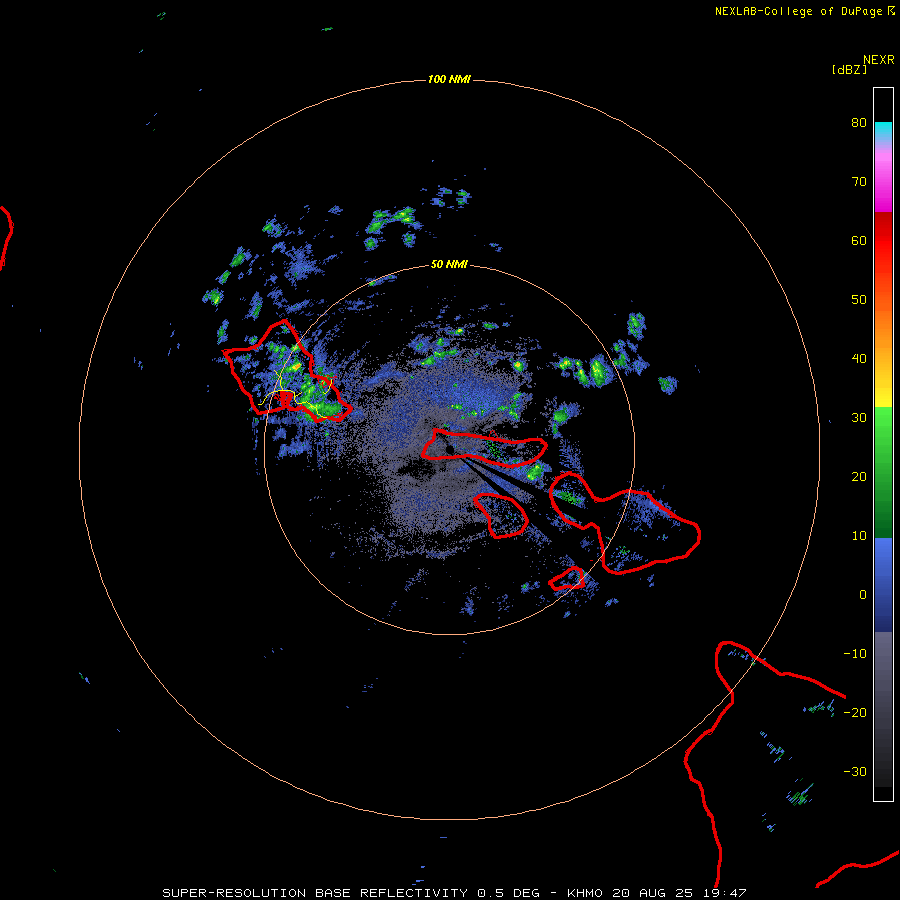This screenshot has width=900, height=900.
Task: Click the 0 value on the dBZ scale
Action: (x=863, y=595)
